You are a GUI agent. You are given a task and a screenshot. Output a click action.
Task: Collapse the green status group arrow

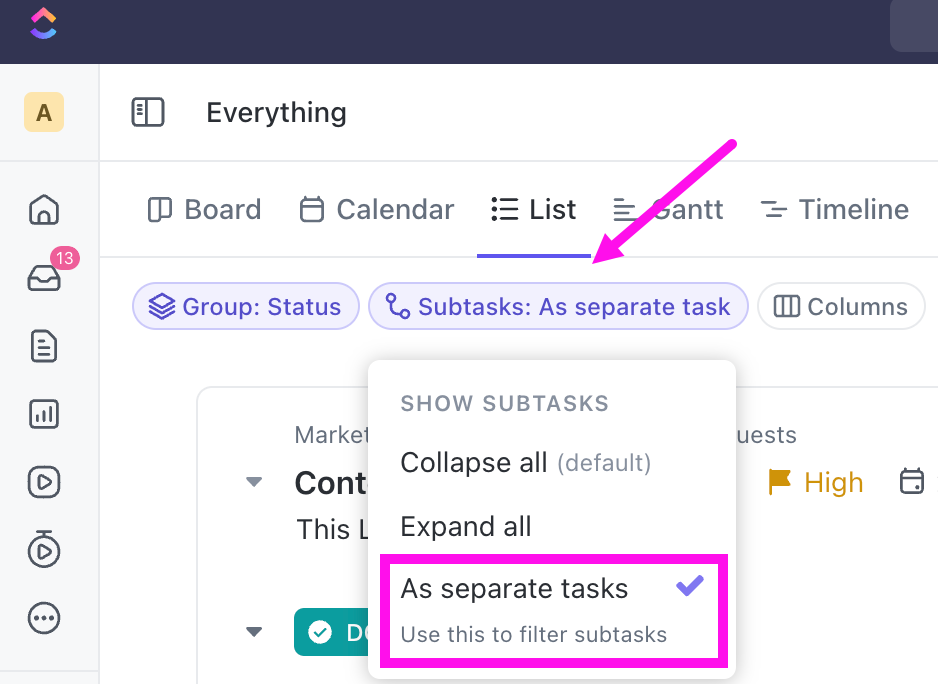[x=254, y=632]
